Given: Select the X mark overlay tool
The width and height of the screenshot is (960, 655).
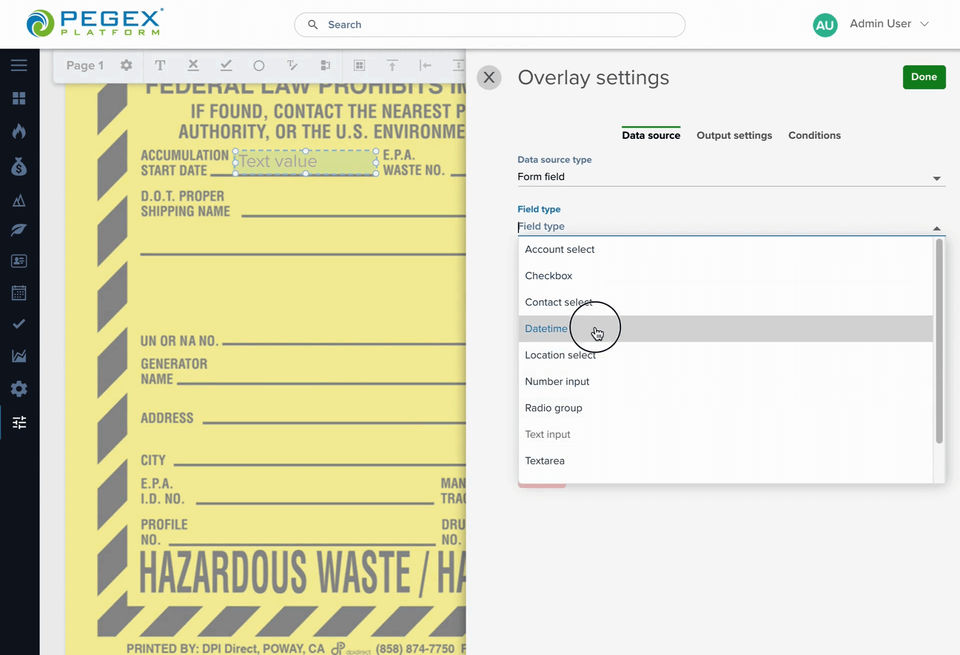Looking at the screenshot, I should pyautogui.click(x=193, y=65).
